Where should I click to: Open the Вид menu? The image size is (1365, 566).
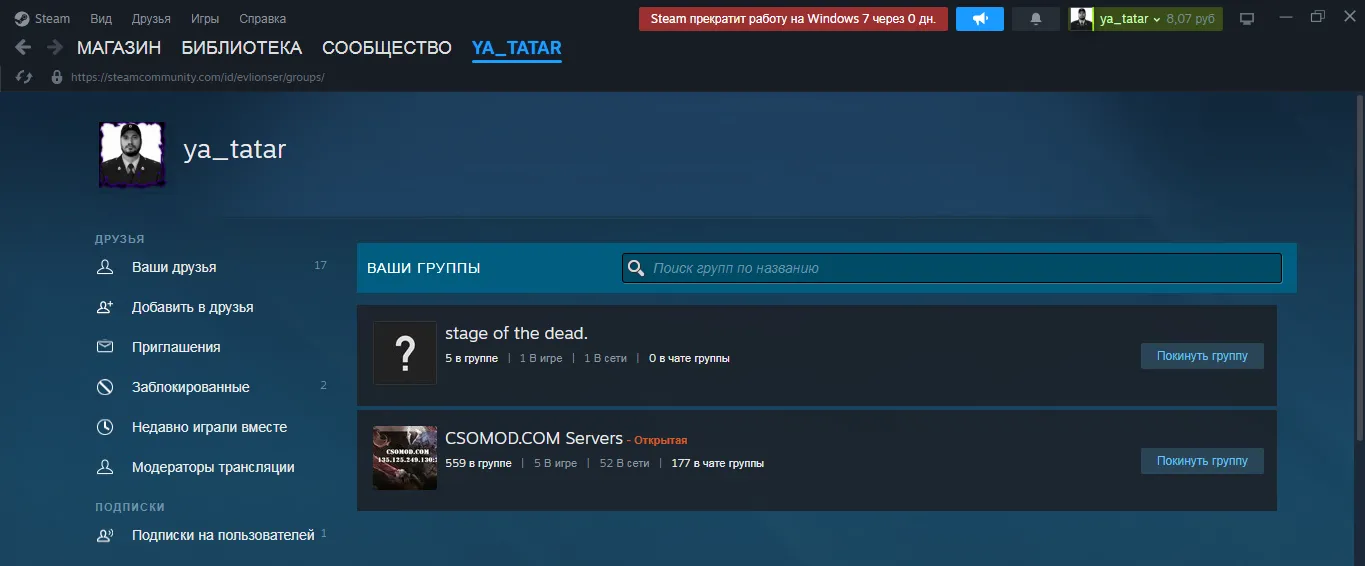tap(101, 19)
